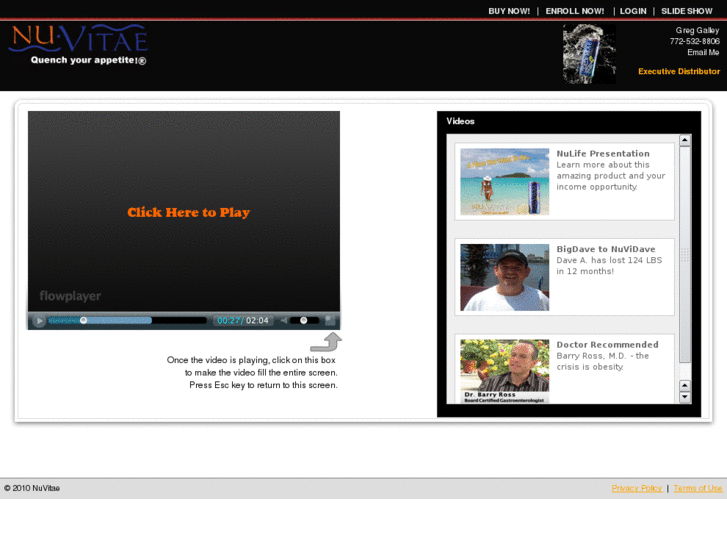Click the Email Me link

click(703, 52)
